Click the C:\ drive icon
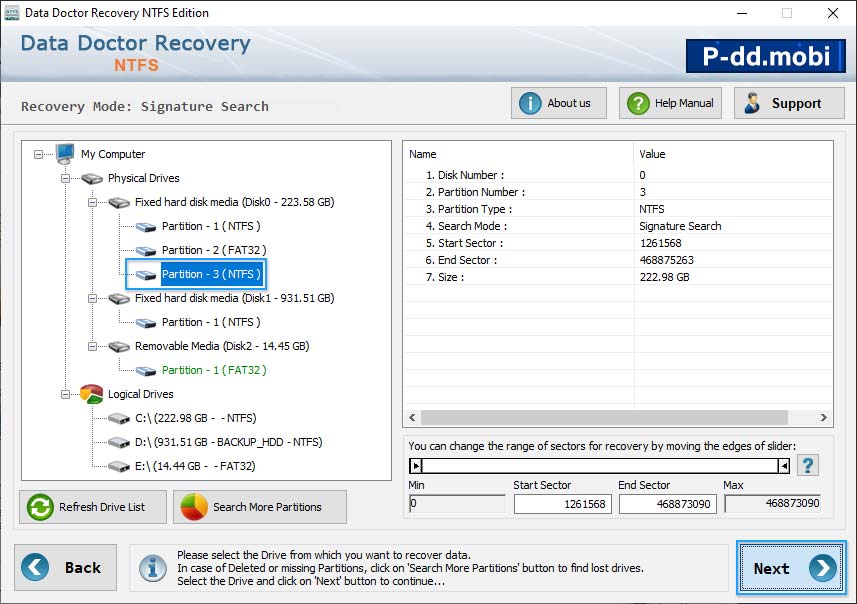The image size is (857, 604). tap(119, 419)
